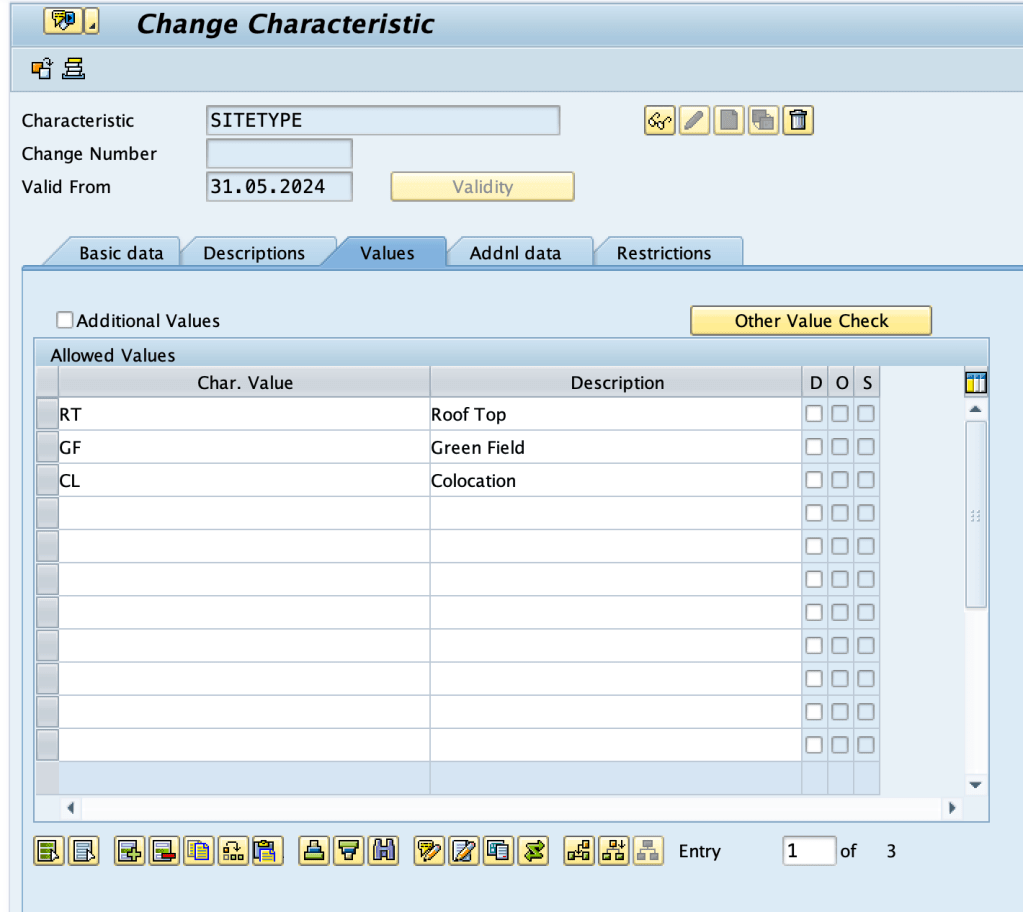Click the scroll right arrow of table
Screen dimensions: 1023x912
click(x=952, y=807)
